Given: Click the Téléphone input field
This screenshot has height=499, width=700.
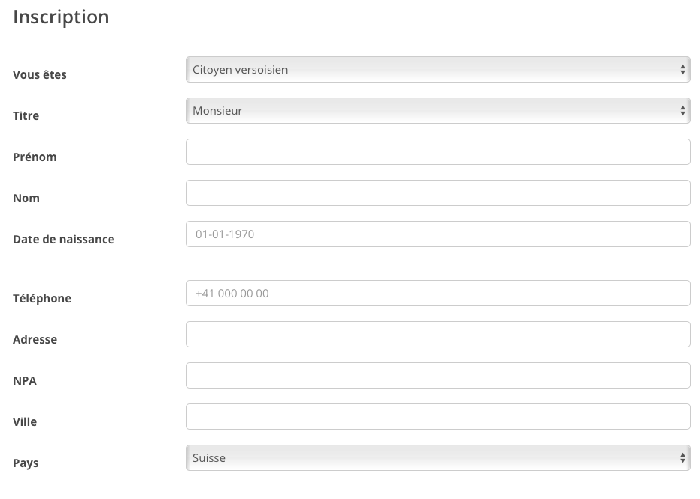Looking at the screenshot, I should [x=438, y=293].
